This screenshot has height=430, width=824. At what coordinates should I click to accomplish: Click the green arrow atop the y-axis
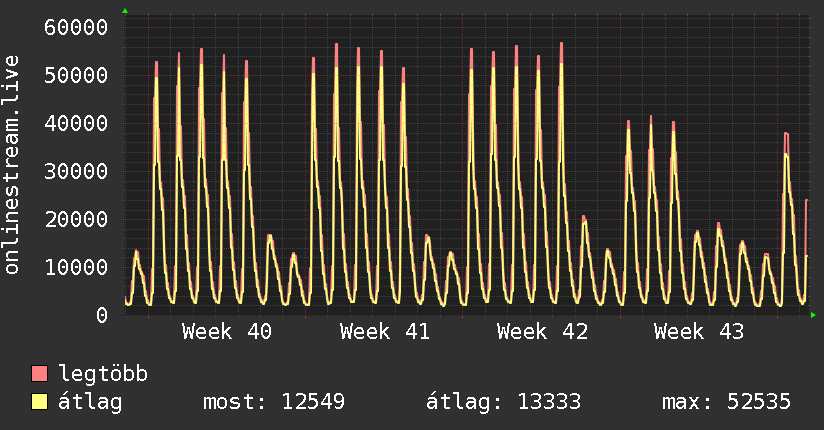125,11
